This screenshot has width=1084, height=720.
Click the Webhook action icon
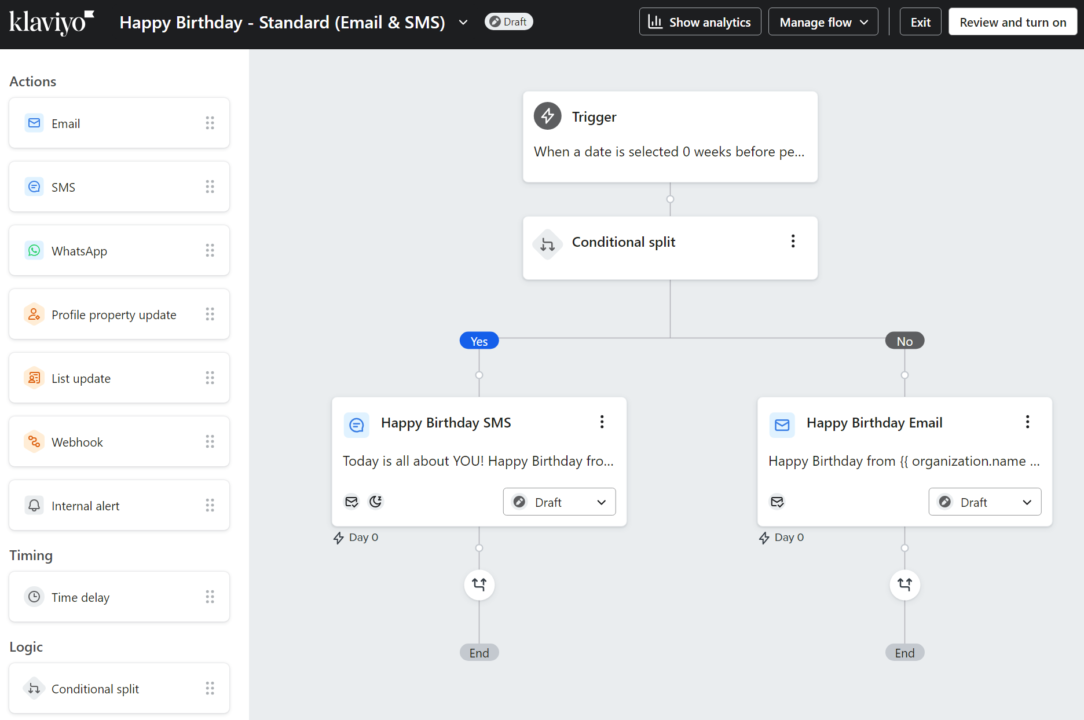tap(35, 441)
